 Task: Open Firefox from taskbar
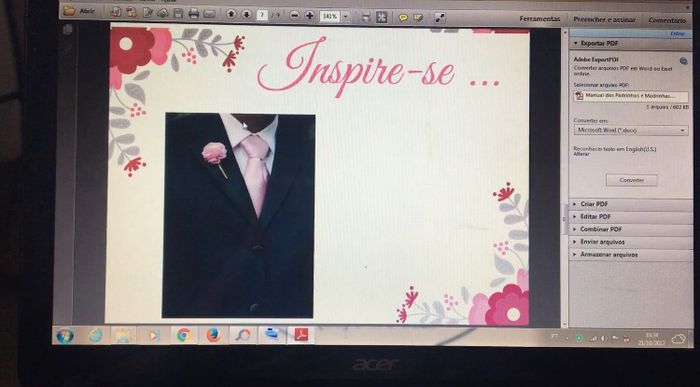click(x=213, y=335)
